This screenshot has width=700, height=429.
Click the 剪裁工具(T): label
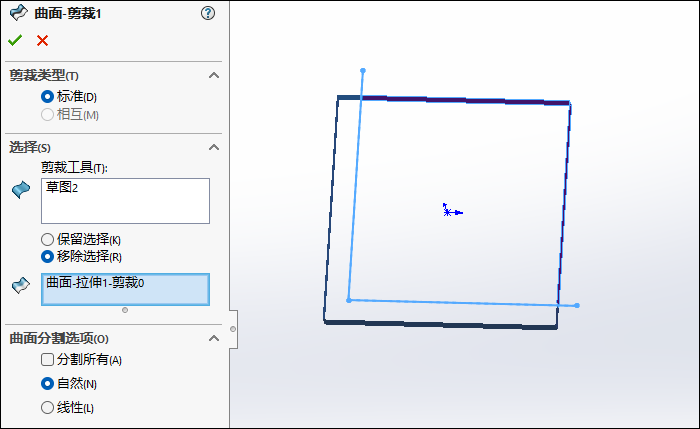tap(74, 168)
